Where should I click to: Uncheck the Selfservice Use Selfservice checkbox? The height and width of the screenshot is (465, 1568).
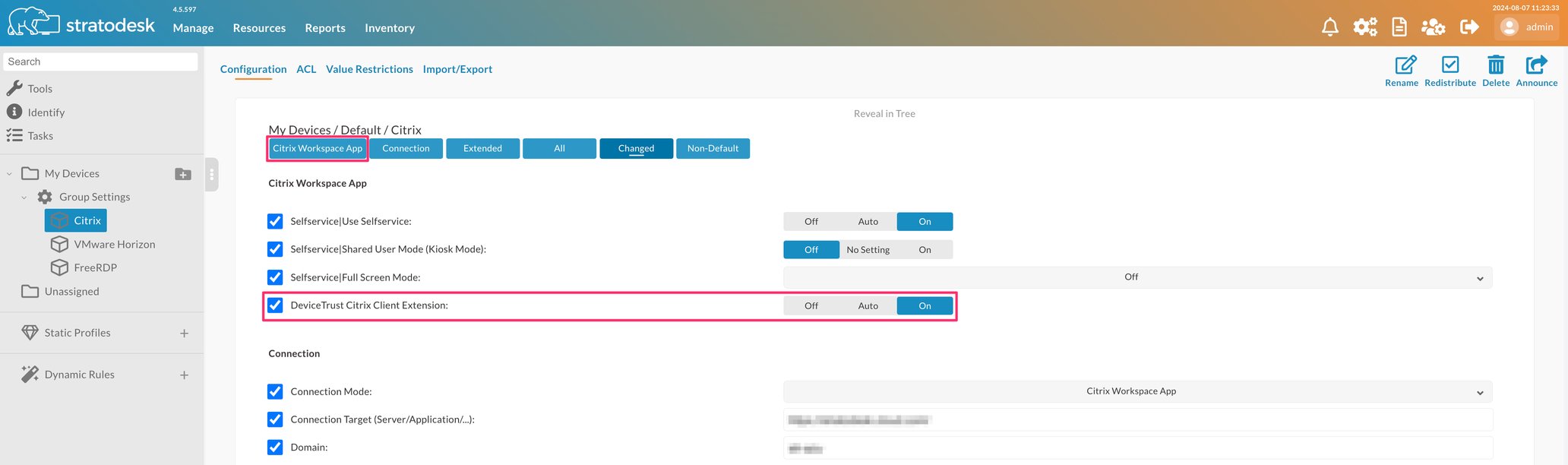[275, 221]
